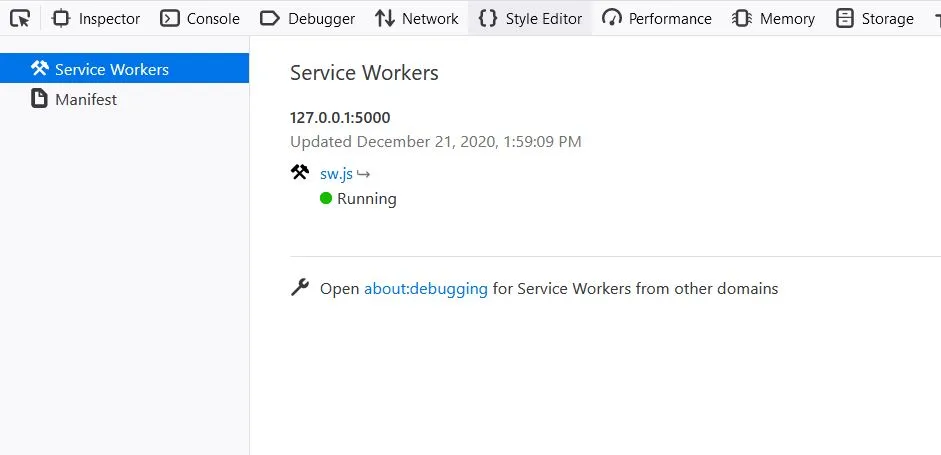
Task: Switch to the Console tab
Action: (x=200, y=18)
